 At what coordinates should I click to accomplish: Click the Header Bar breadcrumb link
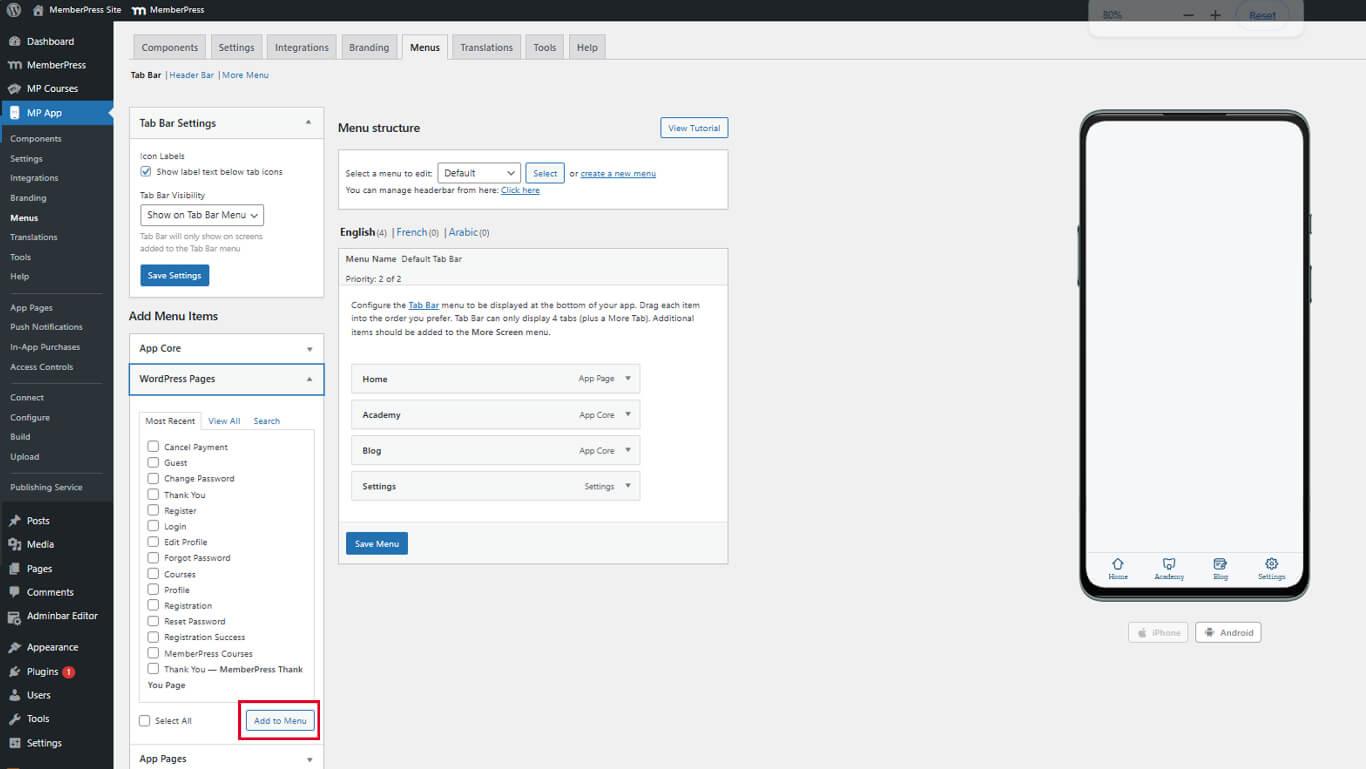click(x=191, y=74)
